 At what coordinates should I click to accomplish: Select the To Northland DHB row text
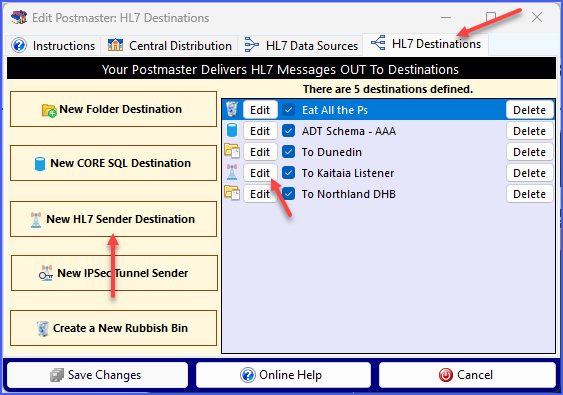coord(349,194)
